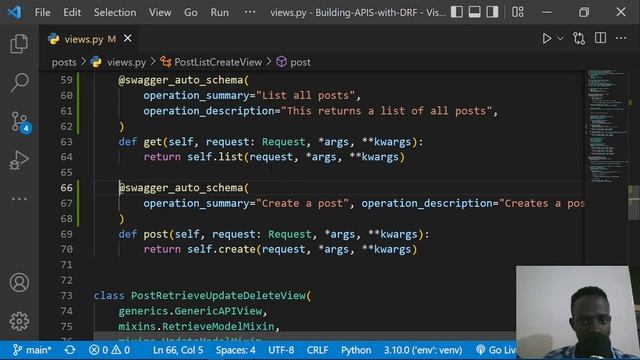
Task: Open the Run menu
Action: (220, 13)
